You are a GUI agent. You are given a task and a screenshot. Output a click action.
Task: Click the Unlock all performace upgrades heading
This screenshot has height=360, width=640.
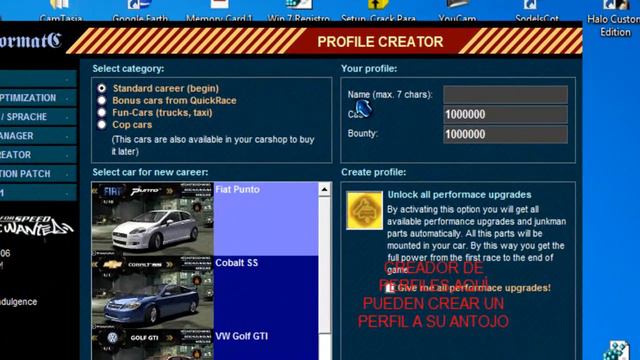coord(459,195)
